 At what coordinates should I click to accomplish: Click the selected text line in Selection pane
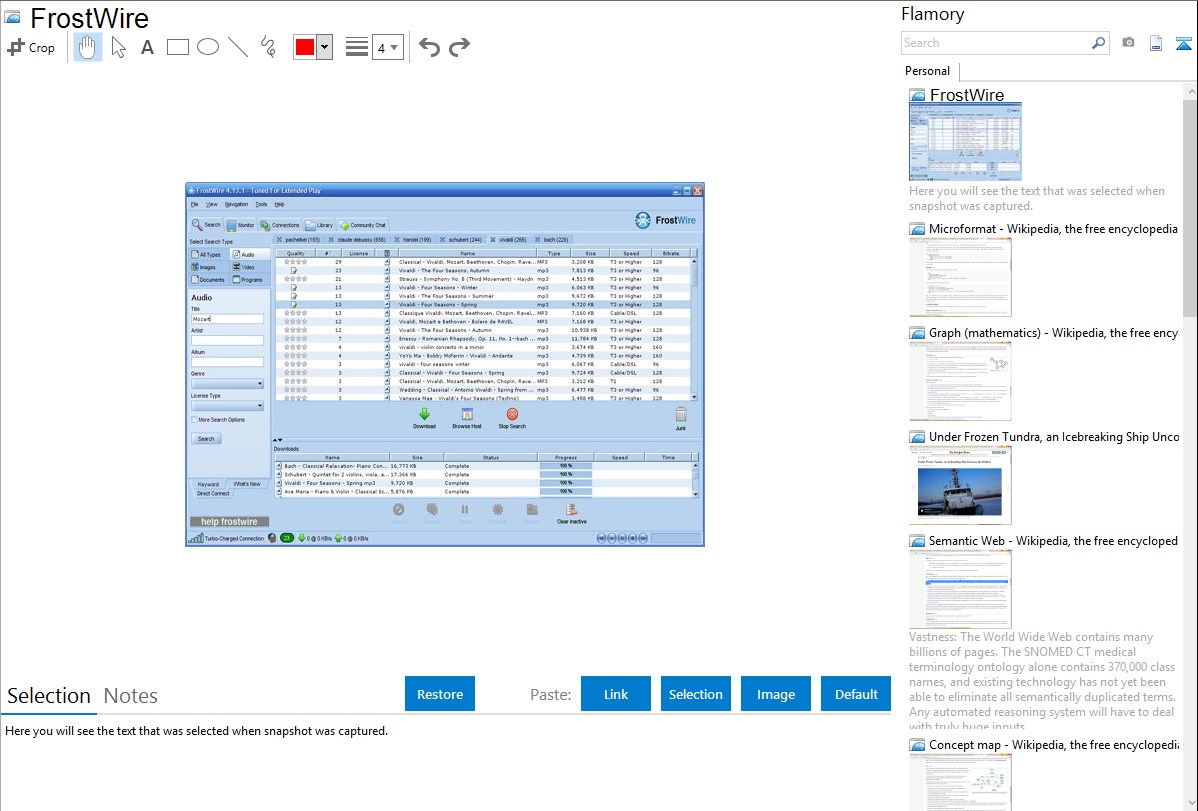click(196, 731)
